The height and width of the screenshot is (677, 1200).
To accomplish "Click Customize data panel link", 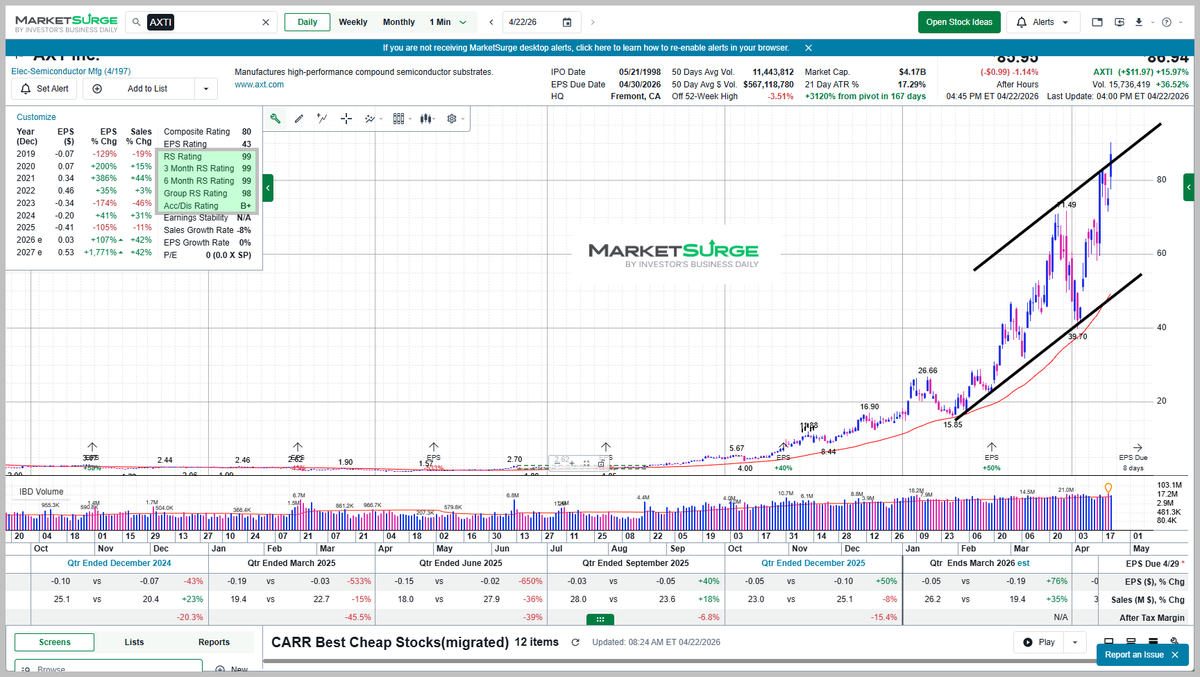I will pos(38,117).
